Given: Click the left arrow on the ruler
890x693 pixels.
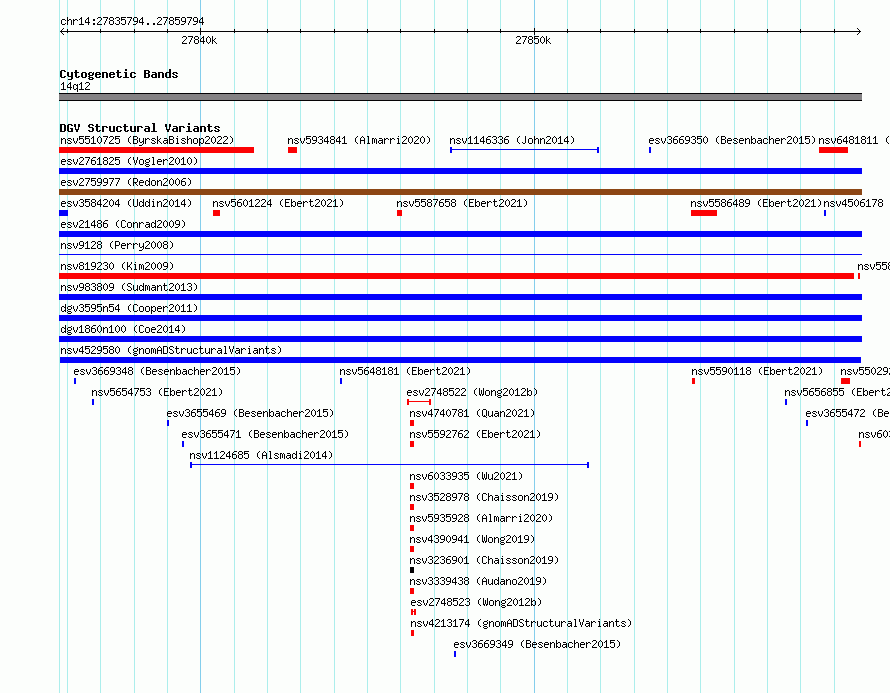Looking at the screenshot, I should pos(63,32).
